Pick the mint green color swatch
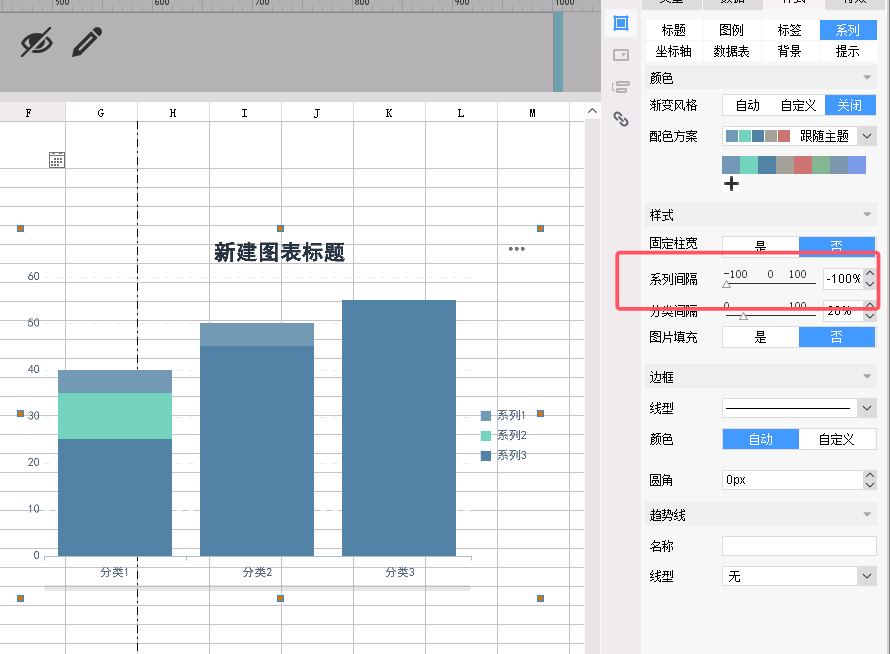This screenshot has width=890, height=654. [749, 165]
